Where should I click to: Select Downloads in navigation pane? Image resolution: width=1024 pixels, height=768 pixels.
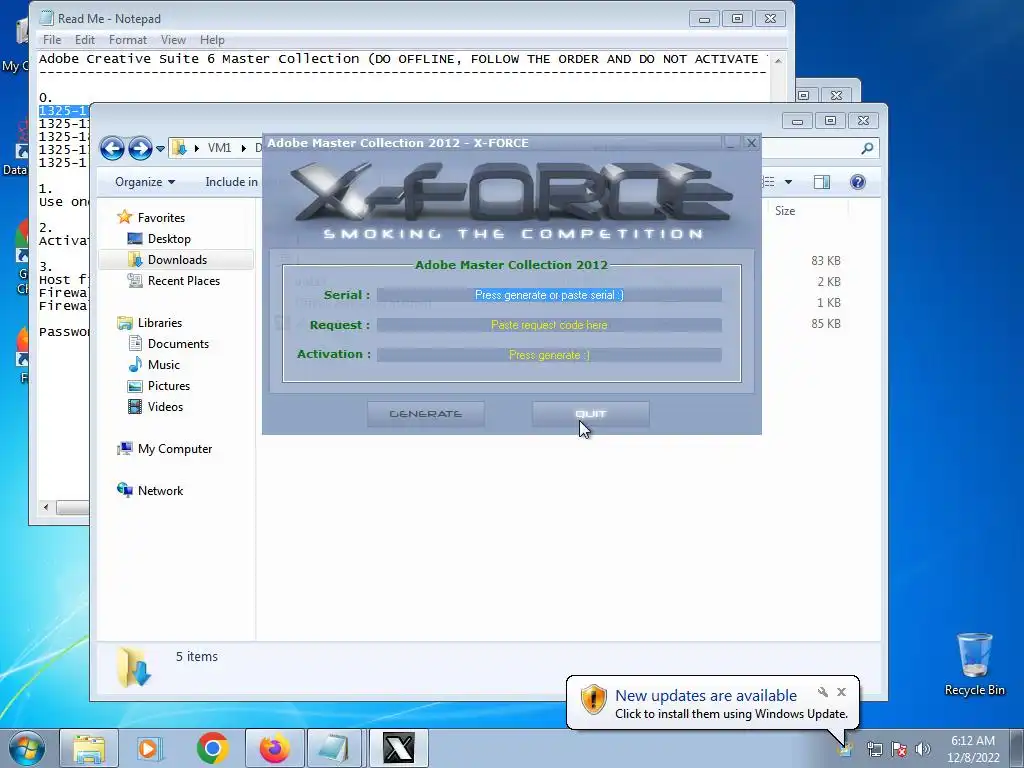pos(176,260)
